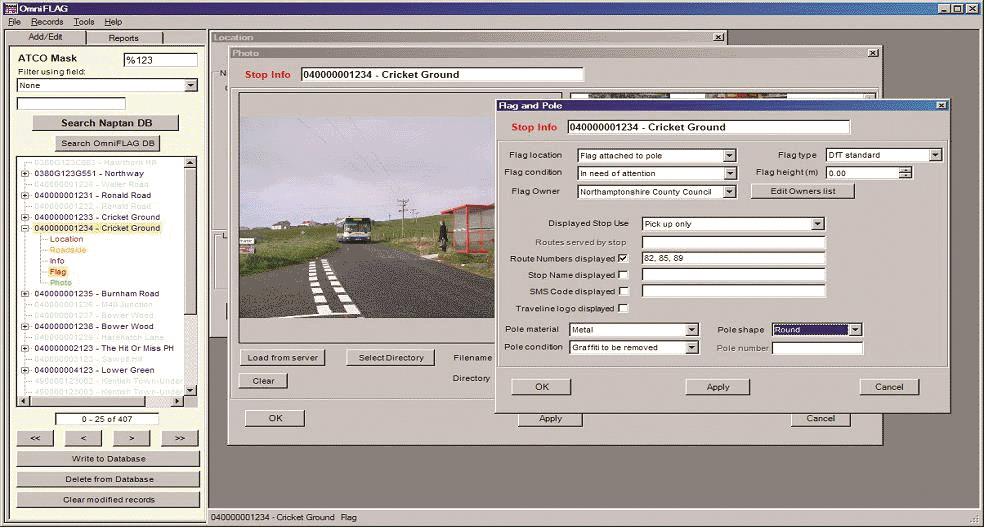Switch to the Add/Edit tab
The height and width of the screenshot is (528, 985).
[45, 37]
